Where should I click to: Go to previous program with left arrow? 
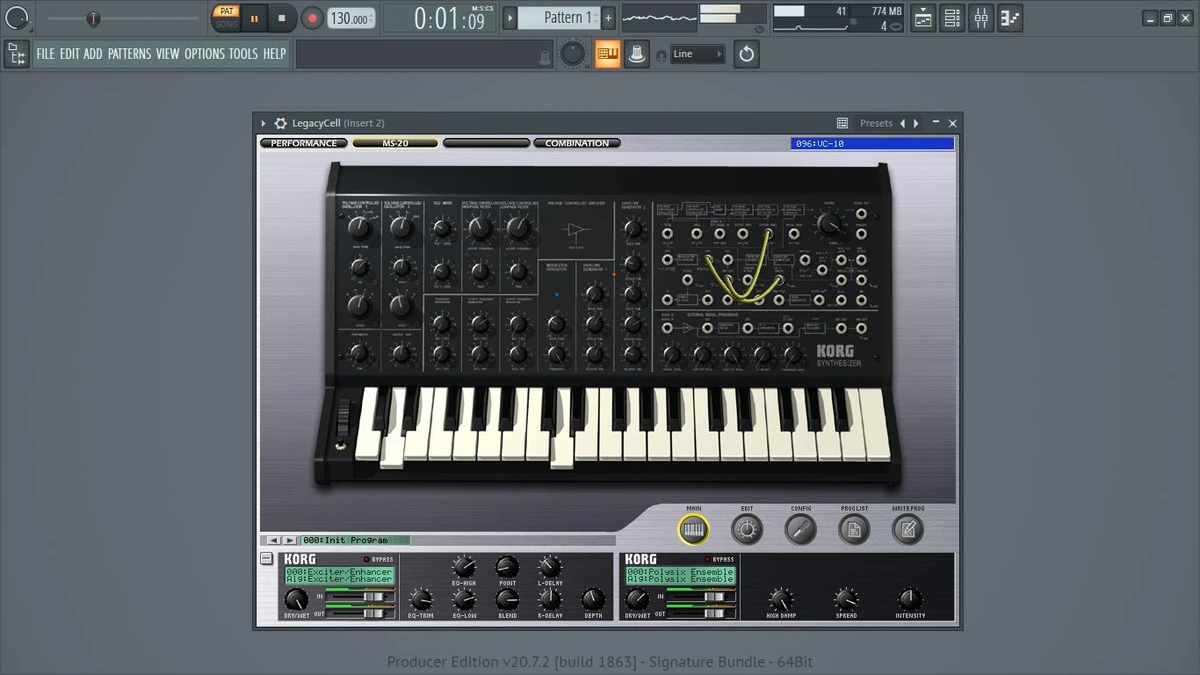coord(273,540)
